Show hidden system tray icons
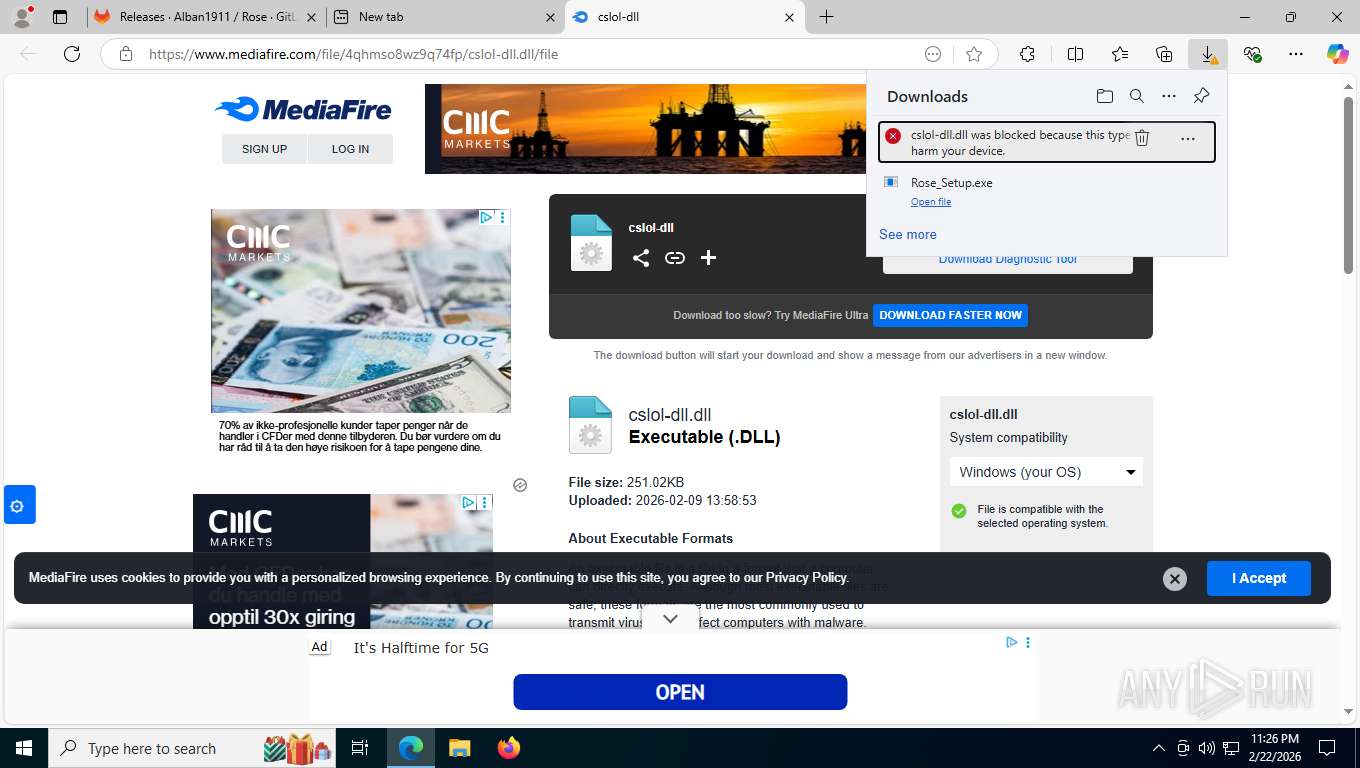The height and width of the screenshot is (768, 1360). [x=1158, y=748]
